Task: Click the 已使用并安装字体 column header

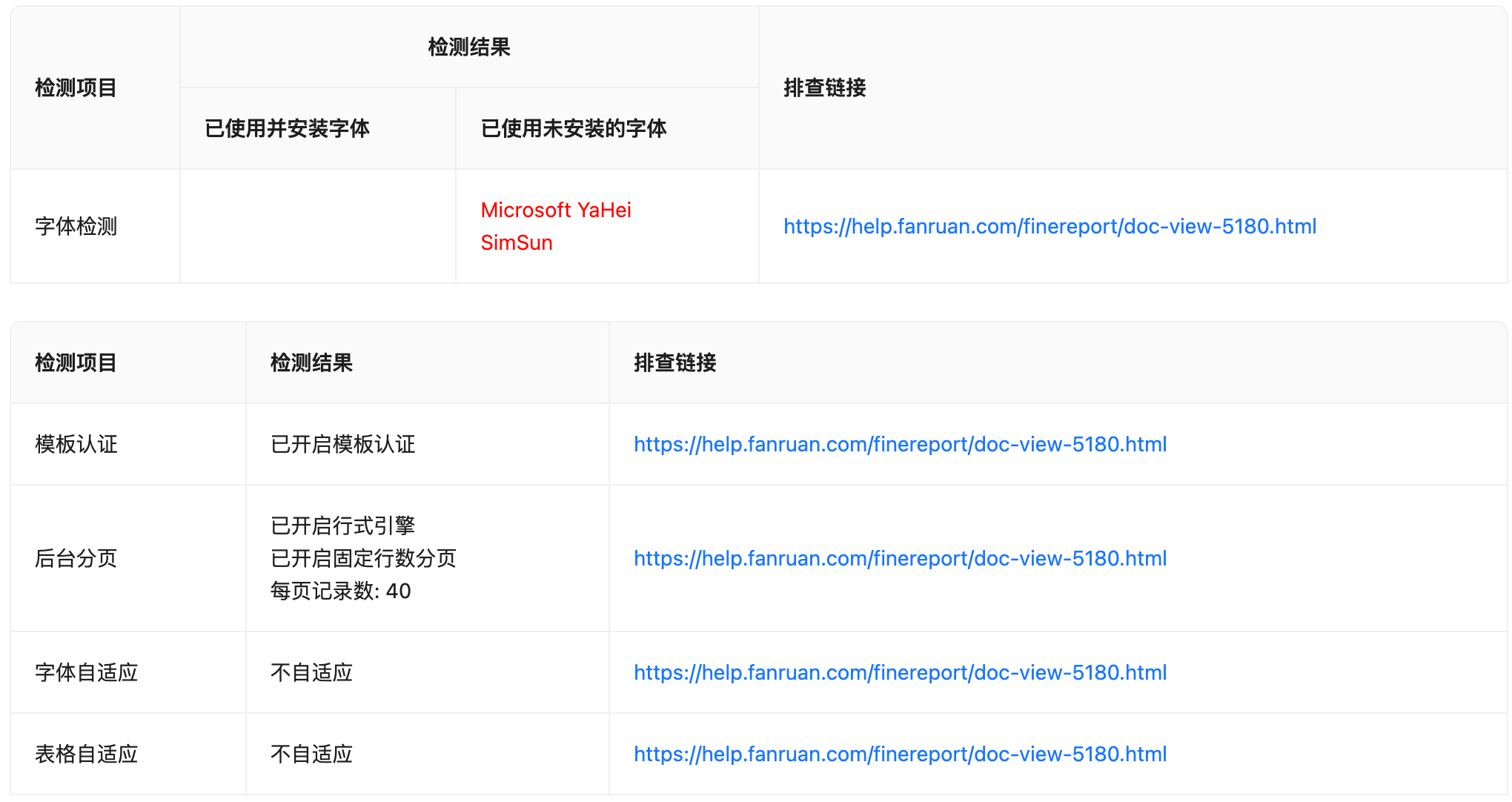Action: (x=287, y=128)
